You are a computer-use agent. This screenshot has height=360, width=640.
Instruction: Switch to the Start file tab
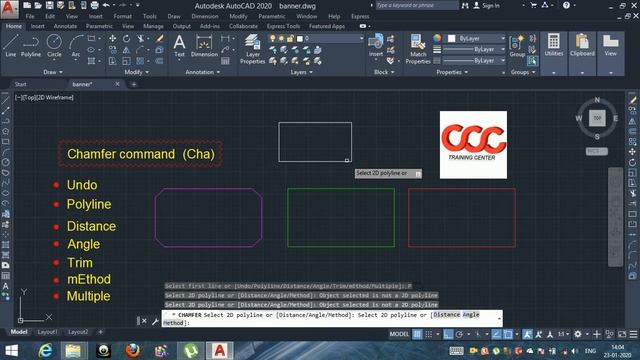[20, 84]
